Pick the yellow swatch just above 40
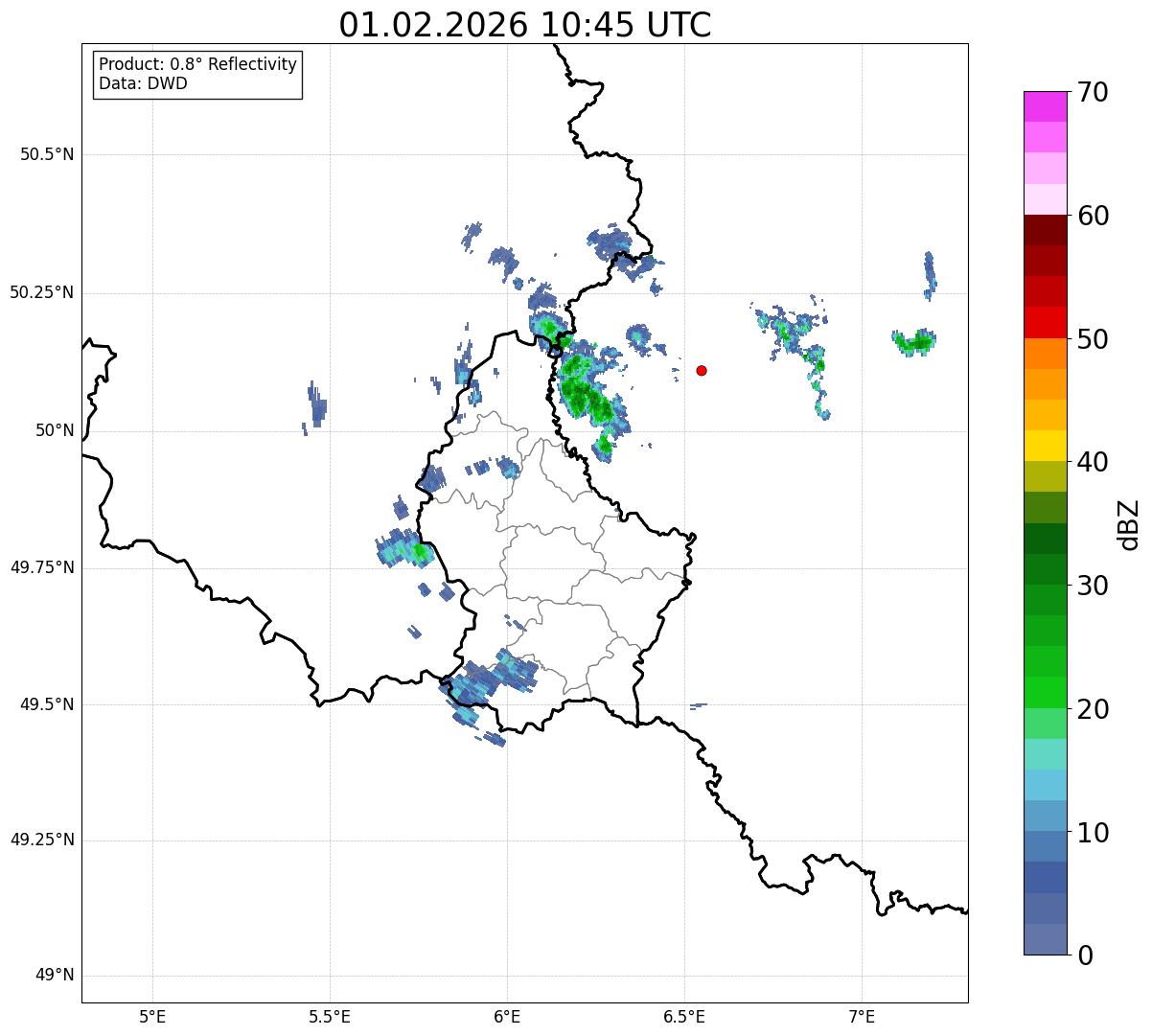The image size is (1152, 1036). tap(1045, 446)
